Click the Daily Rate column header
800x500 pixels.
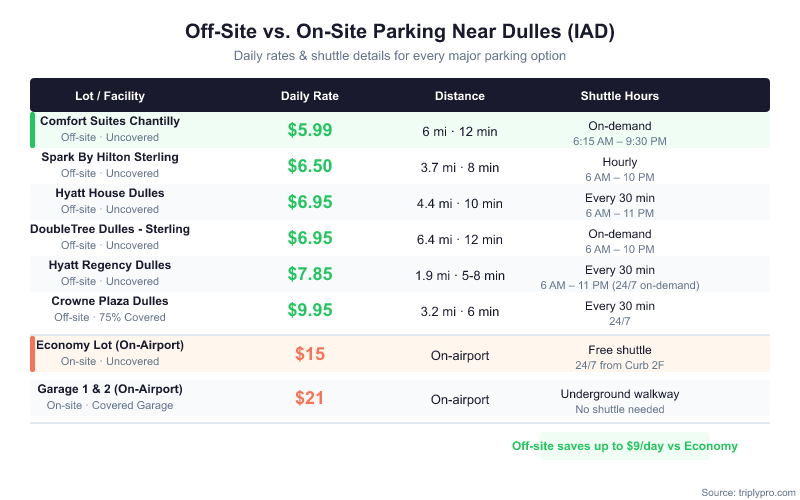pyautogui.click(x=310, y=96)
